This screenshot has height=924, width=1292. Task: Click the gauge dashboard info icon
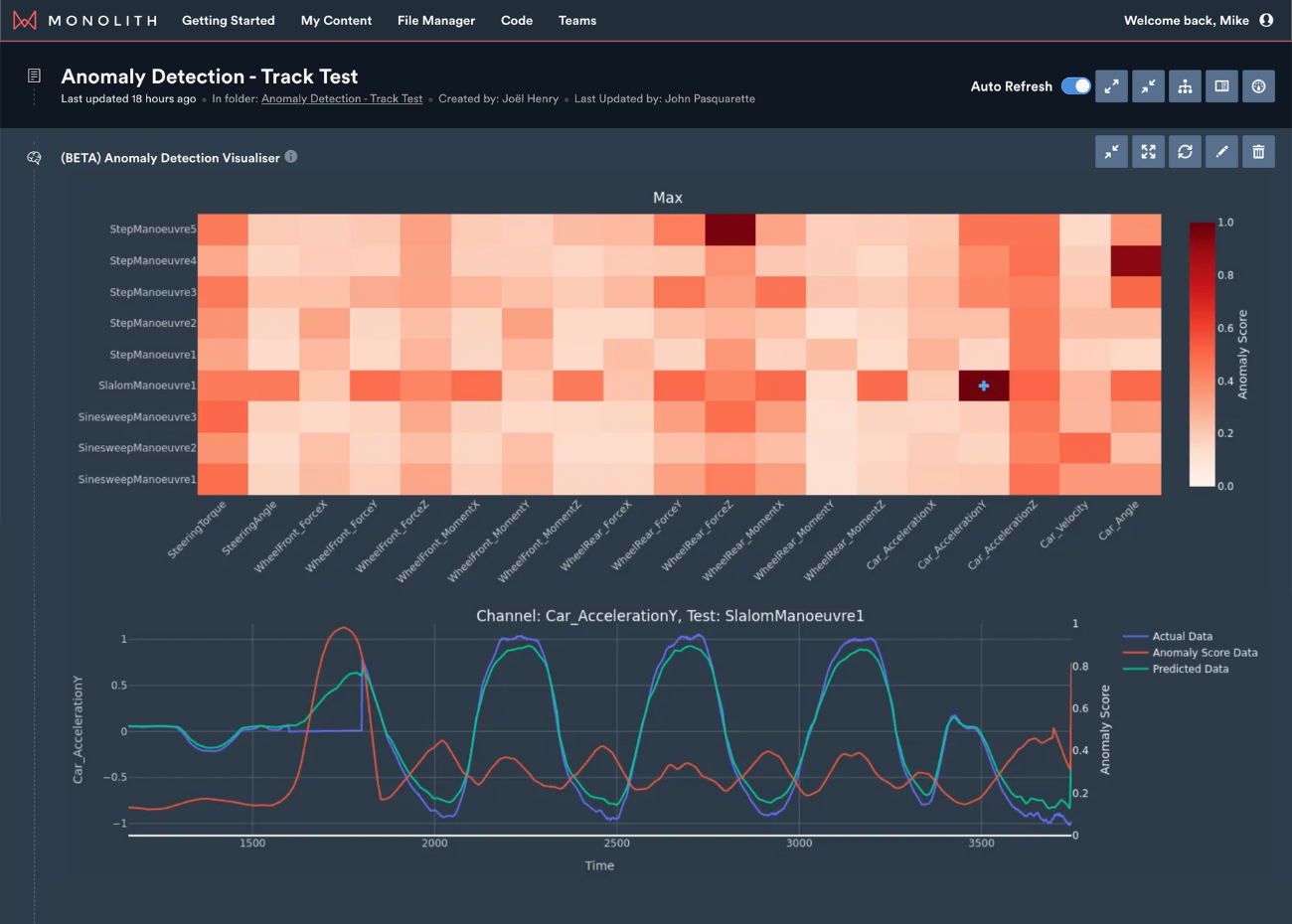point(1258,86)
